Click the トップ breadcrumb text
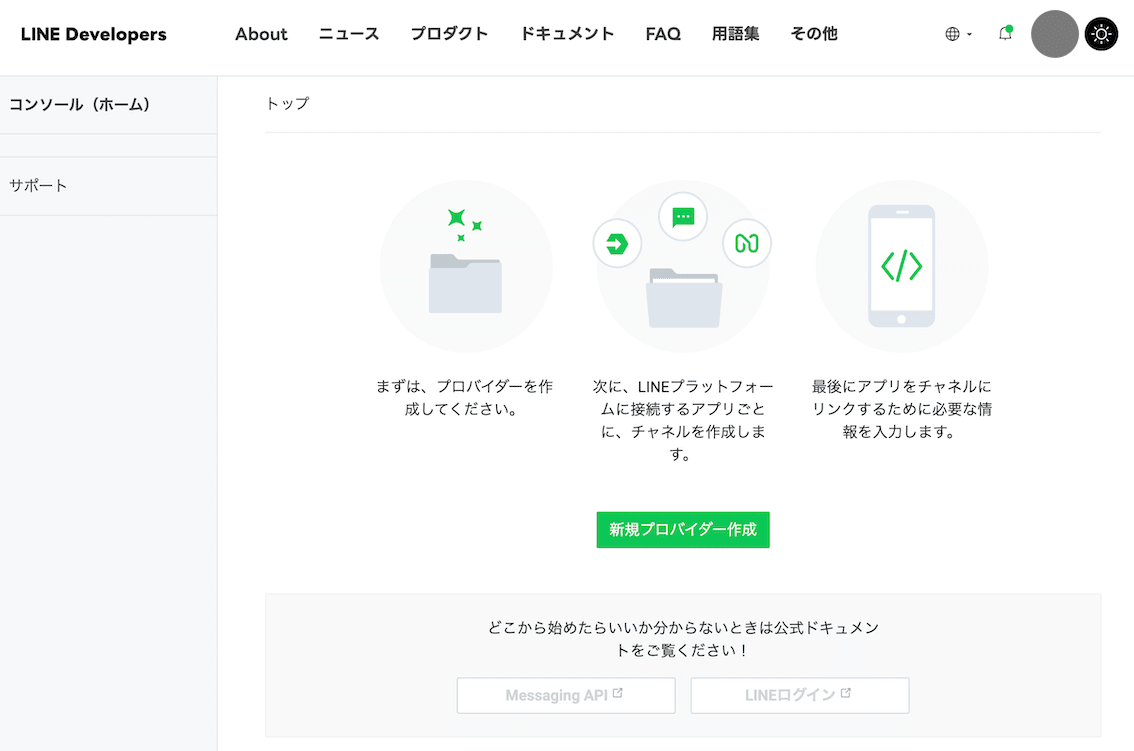Screen dimensions: 1134x751 coord(287,103)
